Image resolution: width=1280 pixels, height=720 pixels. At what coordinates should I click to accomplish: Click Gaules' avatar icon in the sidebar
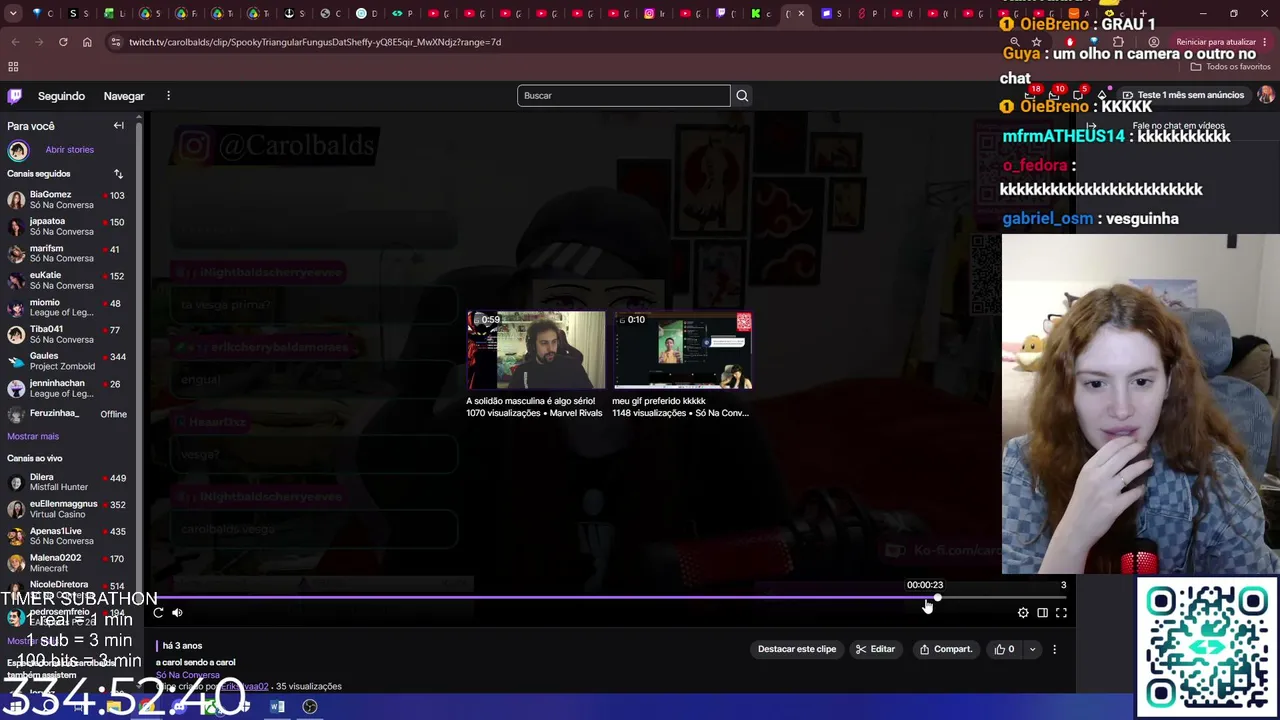[x=16, y=362]
